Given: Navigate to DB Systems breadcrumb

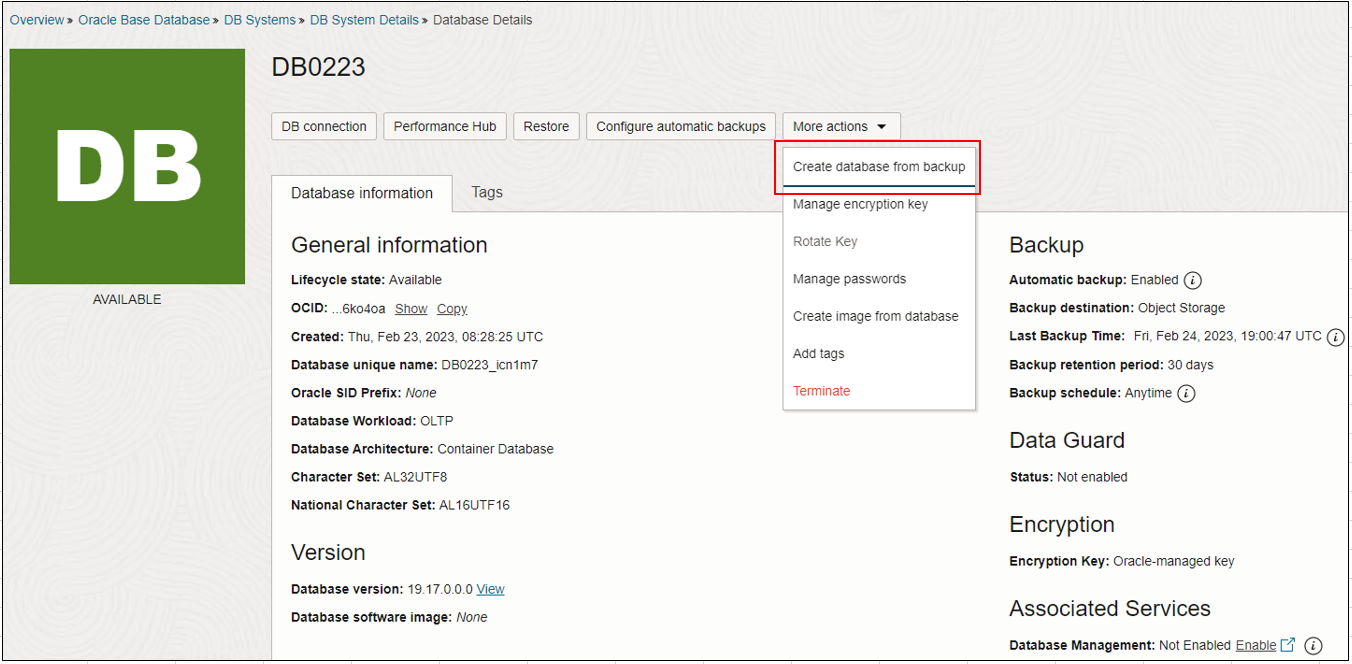Looking at the screenshot, I should click(260, 20).
